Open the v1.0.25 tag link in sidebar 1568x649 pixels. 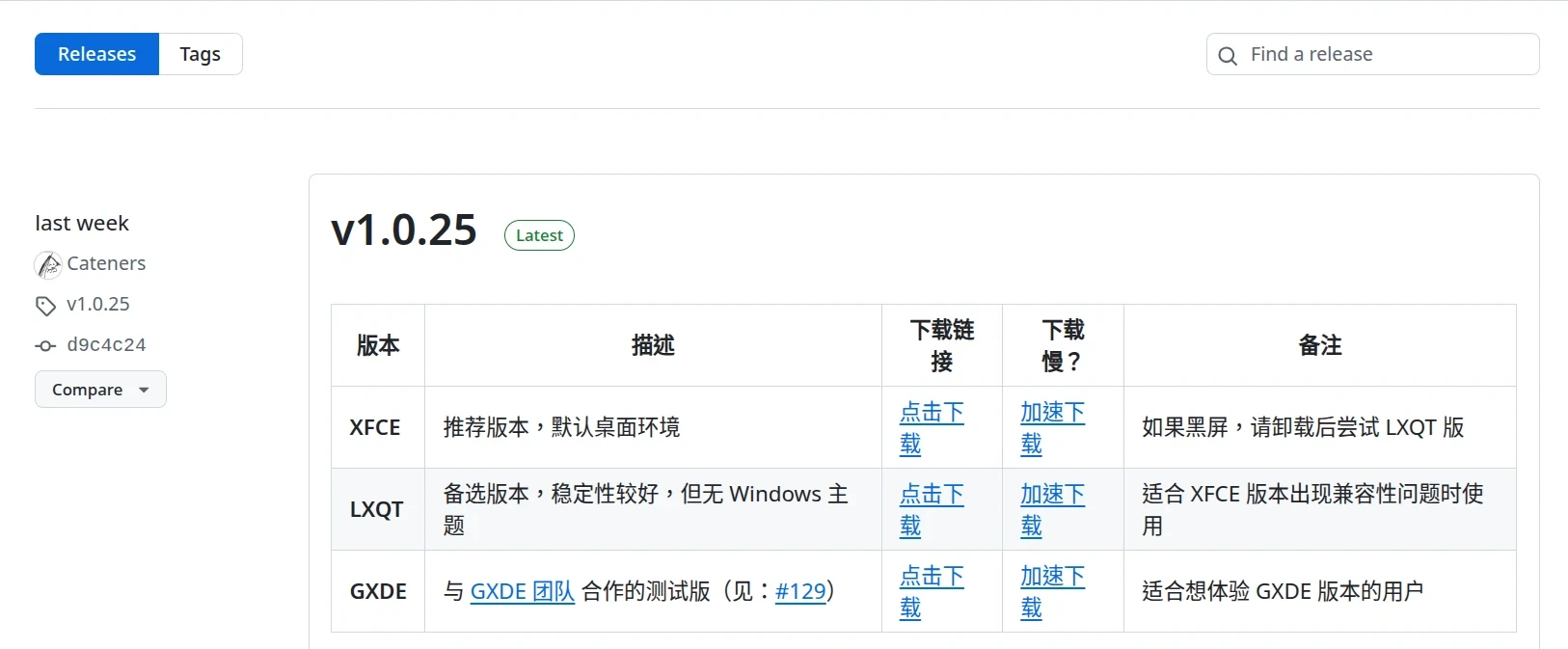tap(97, 304)
